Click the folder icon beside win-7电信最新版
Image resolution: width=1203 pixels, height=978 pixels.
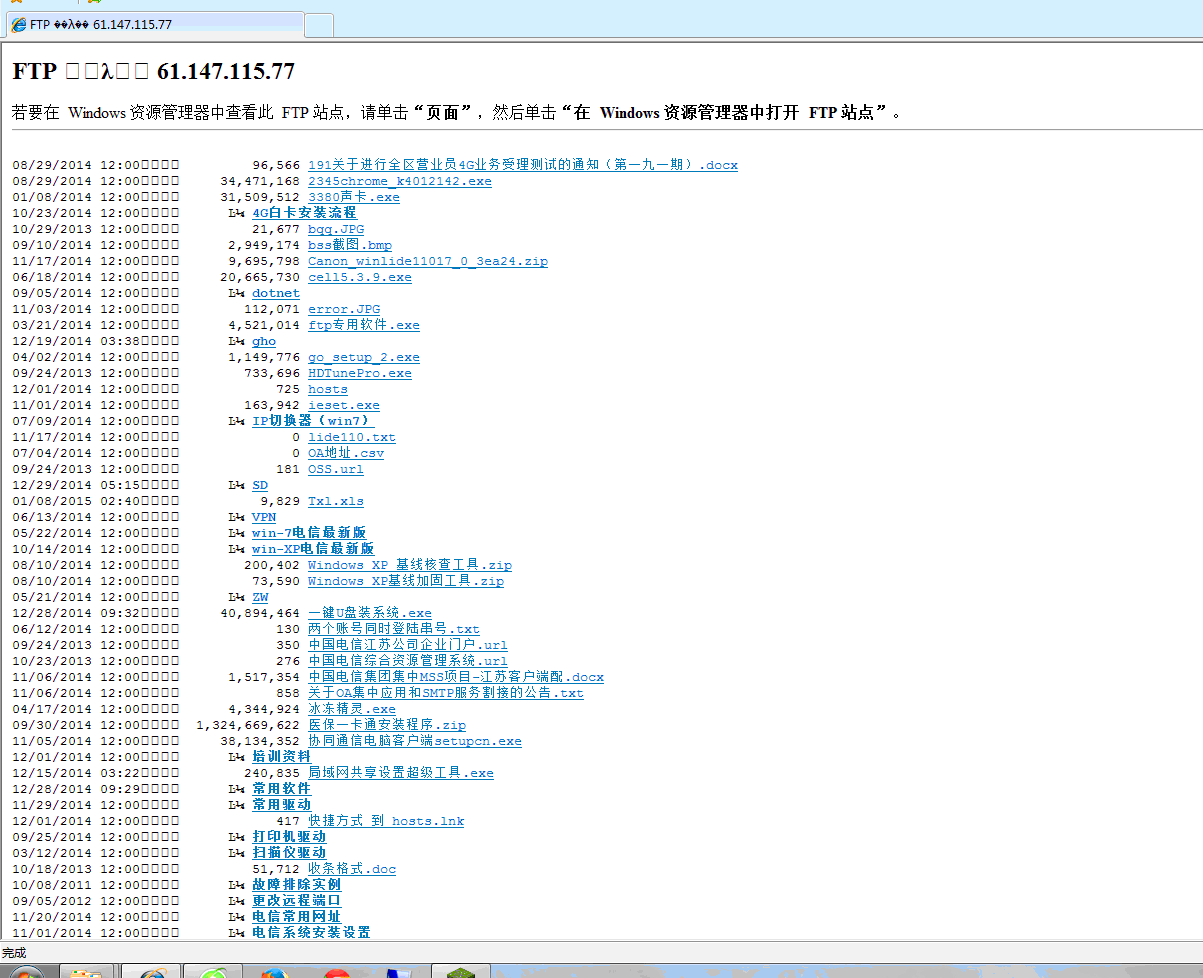pyautogui.click(x=236, y=533)
